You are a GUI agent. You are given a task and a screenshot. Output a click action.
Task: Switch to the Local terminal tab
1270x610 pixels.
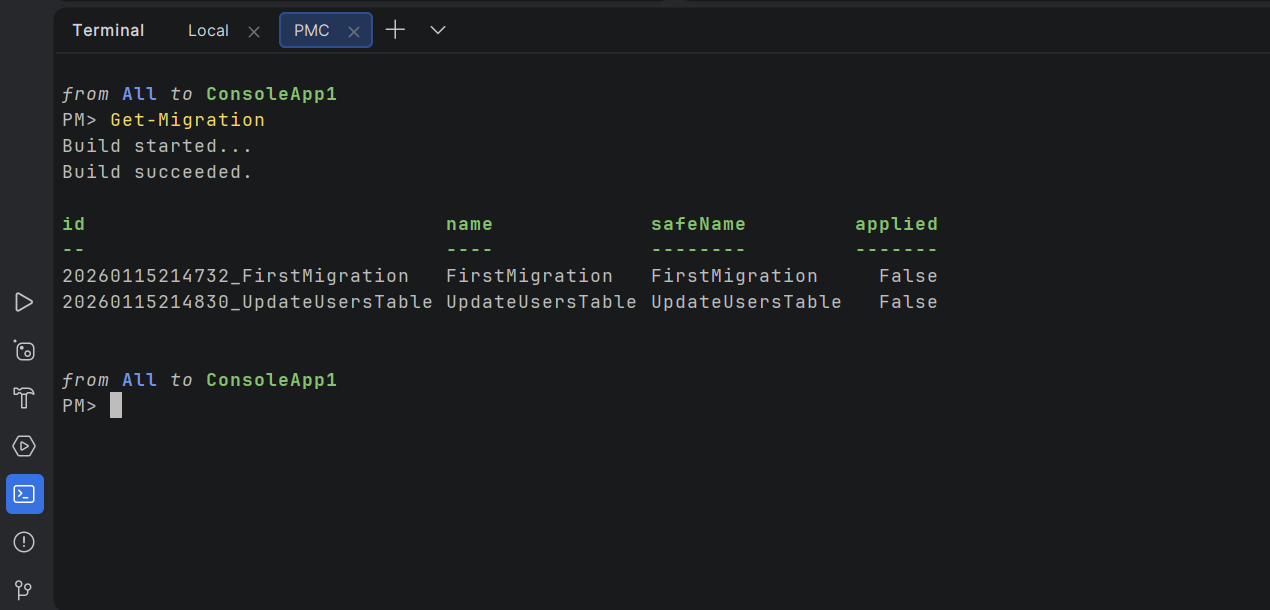tap(208, 31)
